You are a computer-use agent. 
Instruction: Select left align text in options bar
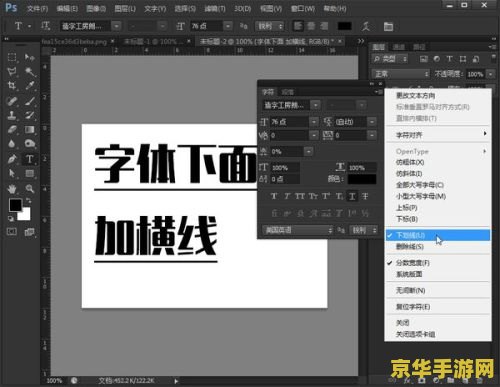click(298, 26)
